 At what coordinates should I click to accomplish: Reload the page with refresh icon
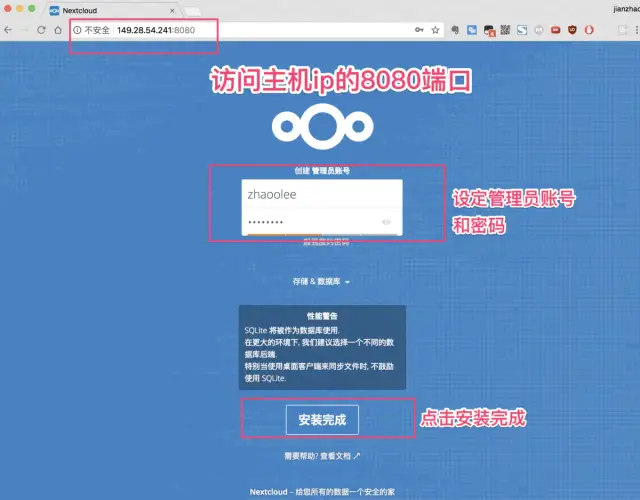coord(41,30)
